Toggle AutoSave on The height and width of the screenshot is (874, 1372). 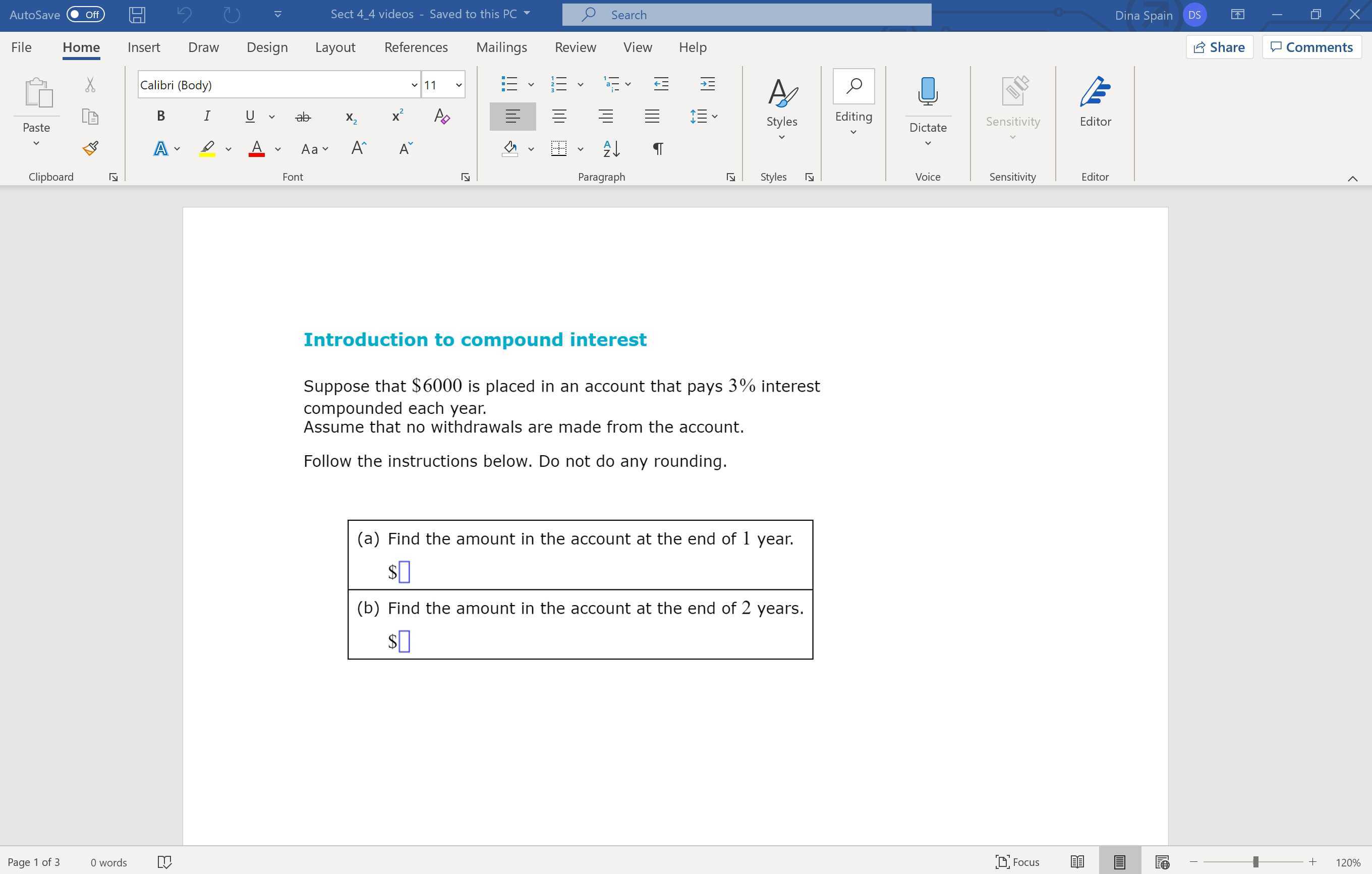tap(85, 15)
